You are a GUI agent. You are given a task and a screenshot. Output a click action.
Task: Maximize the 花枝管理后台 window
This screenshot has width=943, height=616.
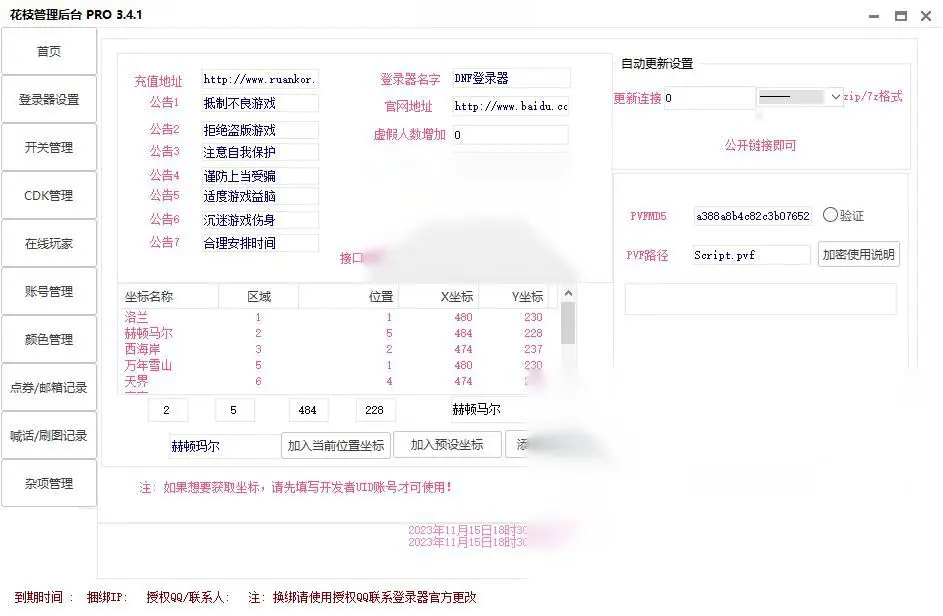click(x=900, y=16)
